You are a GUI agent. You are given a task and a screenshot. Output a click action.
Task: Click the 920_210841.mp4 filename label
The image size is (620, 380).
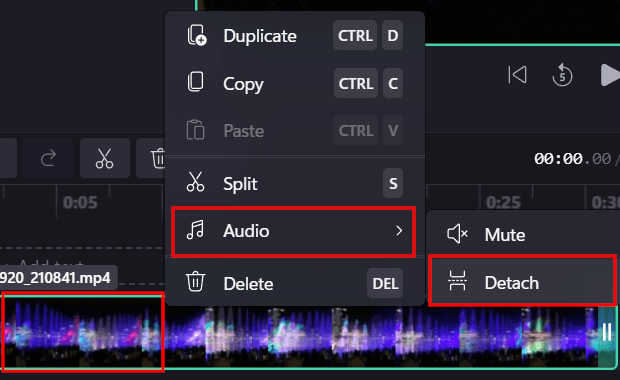(x=55, y=278)
